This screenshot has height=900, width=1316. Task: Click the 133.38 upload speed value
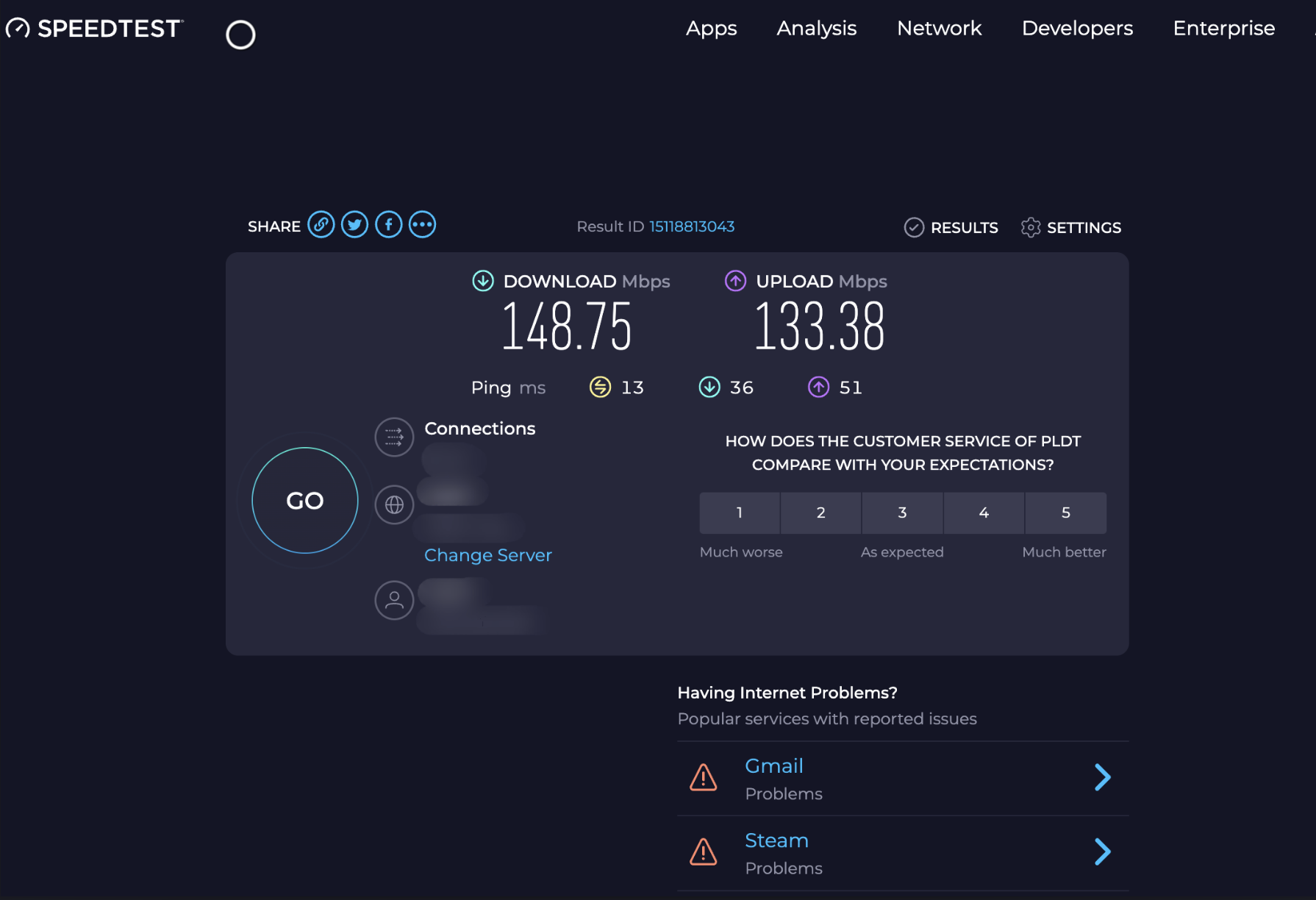tap(820, 326)
